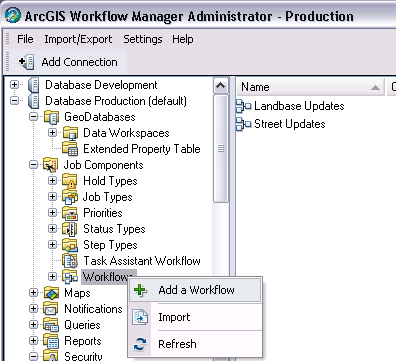Choose Add a Workflow from context menu
This screenshot has width=396, height=361.
pyautogui.click(x=195, y=290)
